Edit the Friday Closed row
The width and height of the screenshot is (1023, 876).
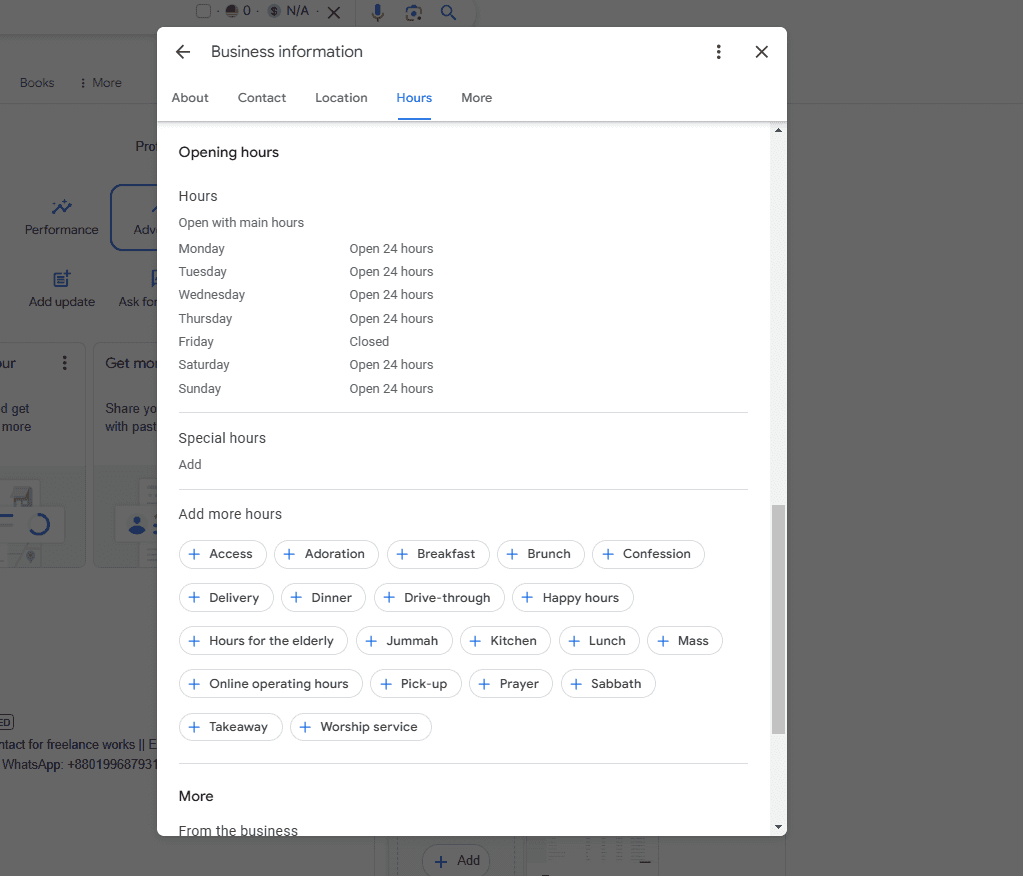coord(284,342)
